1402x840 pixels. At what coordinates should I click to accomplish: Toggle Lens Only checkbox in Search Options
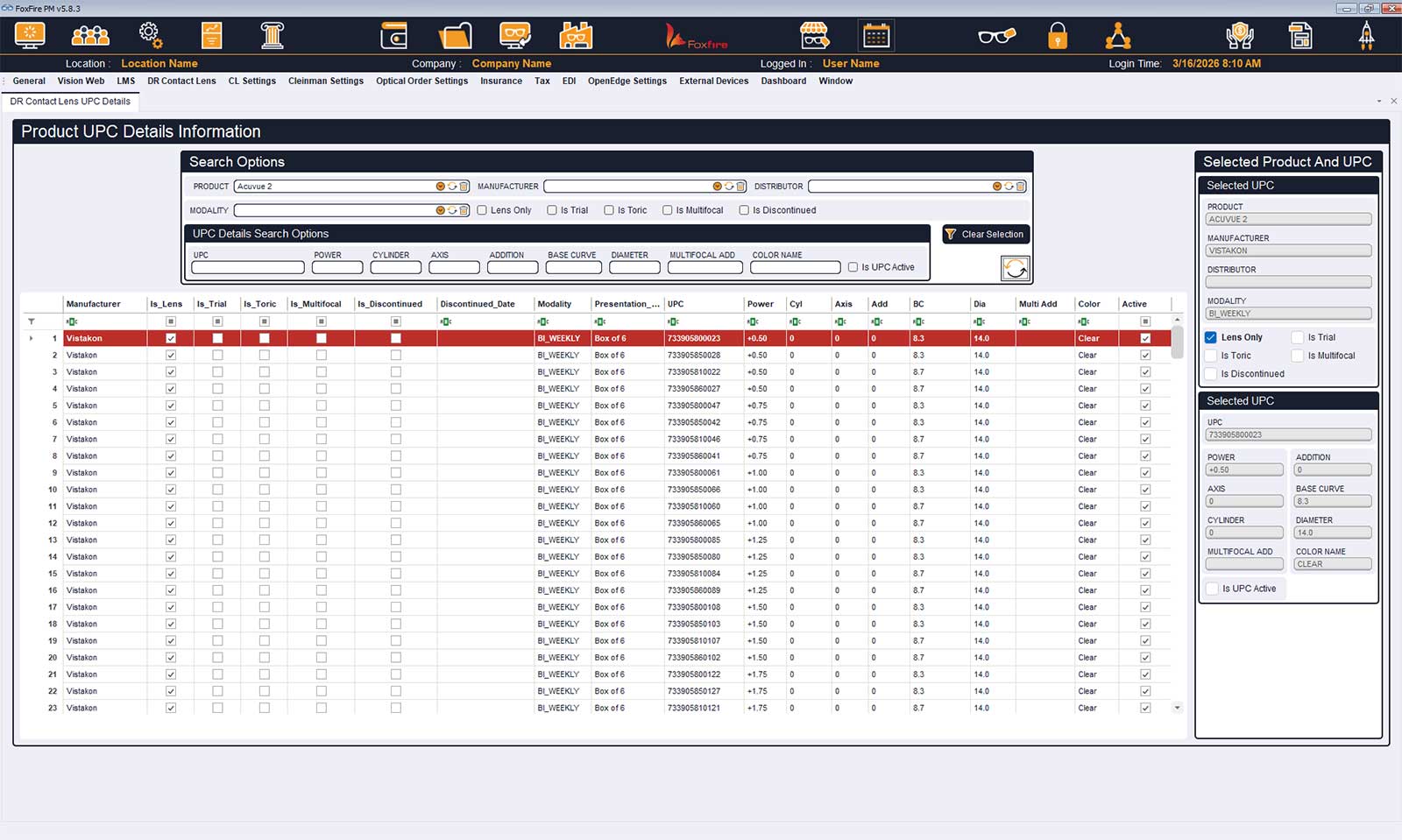pos(482,210)
